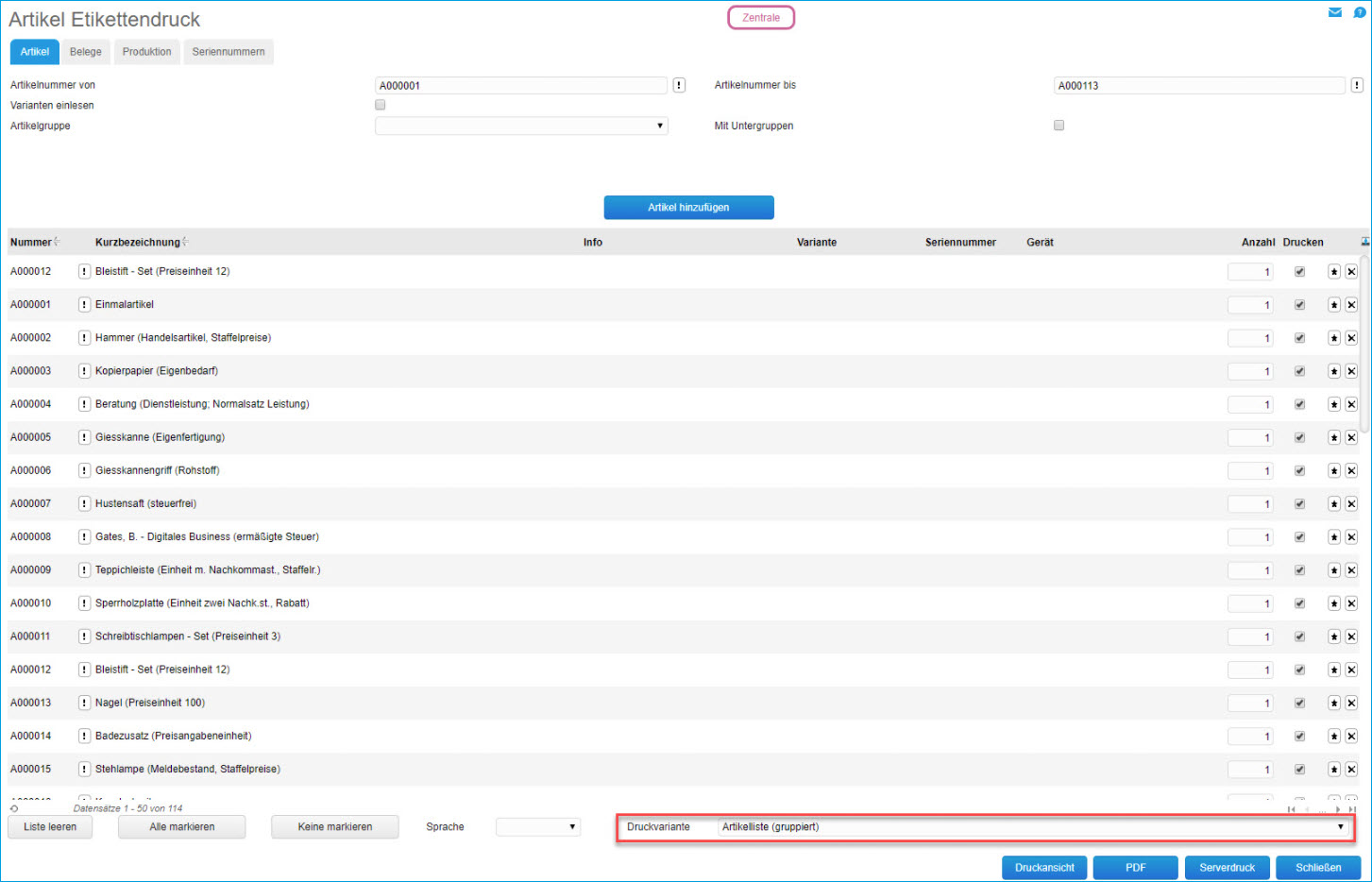Screen dimensions: 1372x882
Task: Tick the Mit Untergruppen checkbox
Action: coord(1059,125)
